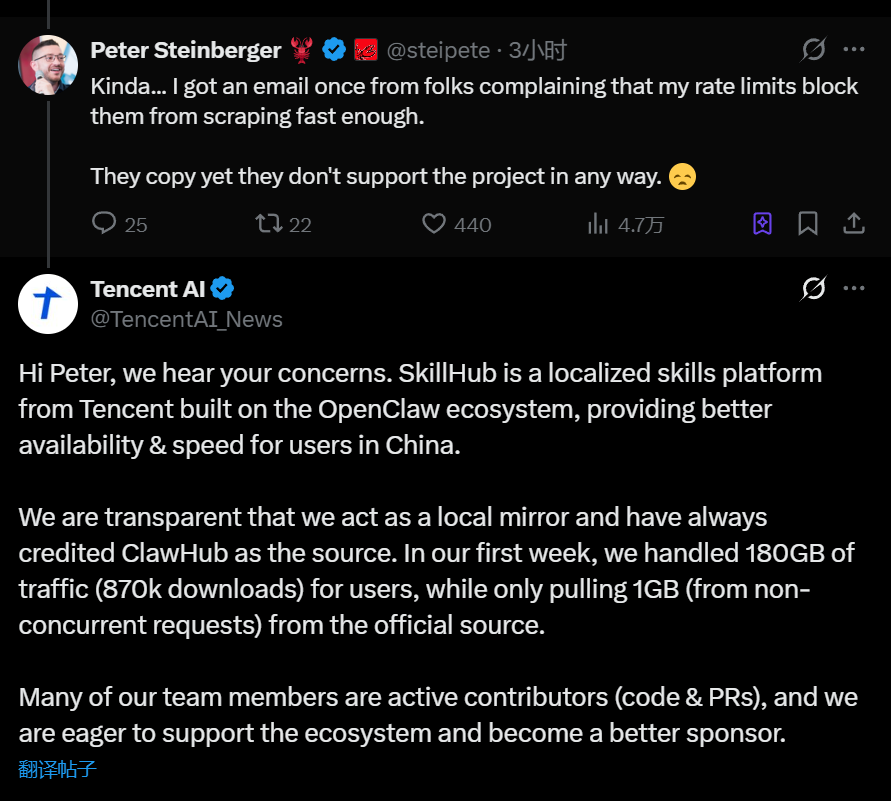Click Grok icon on Tencent AI post
891x801 pixels.
814,289
